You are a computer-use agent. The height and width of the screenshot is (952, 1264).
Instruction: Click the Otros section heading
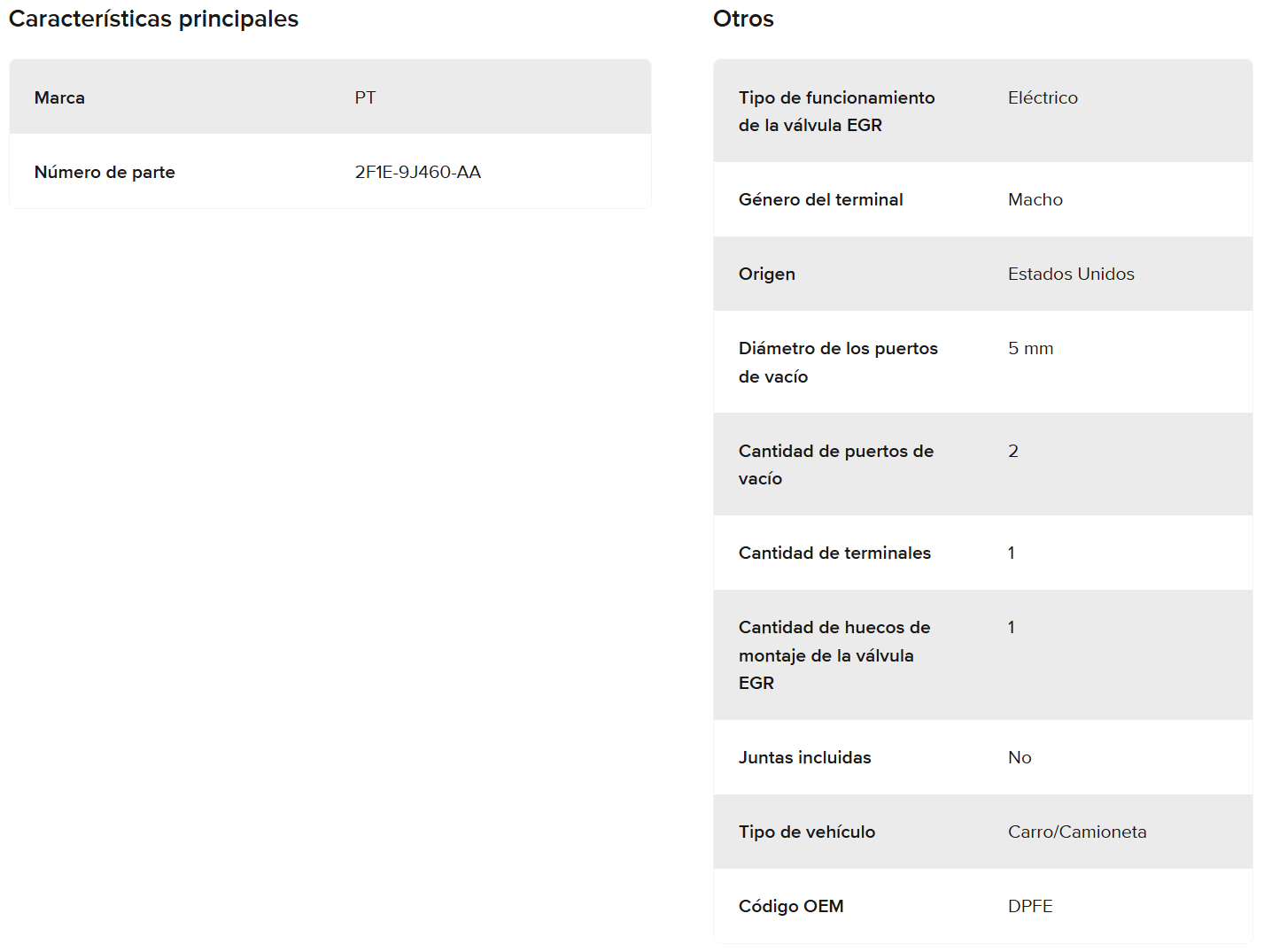(743, 19)
